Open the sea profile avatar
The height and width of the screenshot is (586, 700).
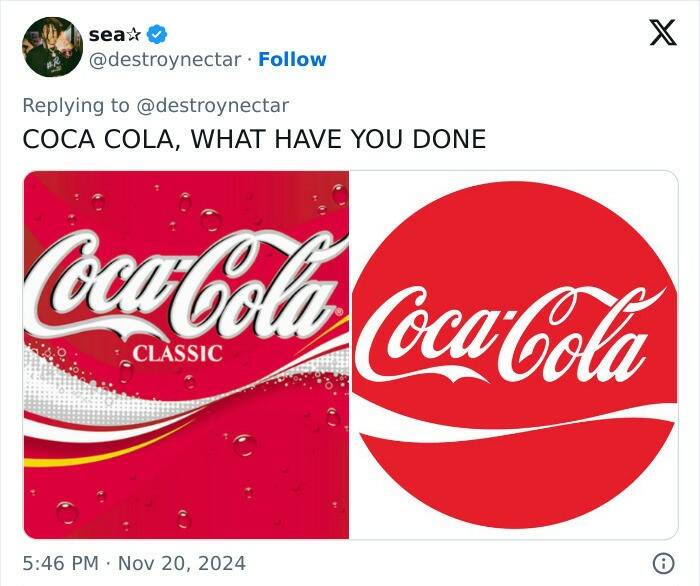click(x=51, y=47)
